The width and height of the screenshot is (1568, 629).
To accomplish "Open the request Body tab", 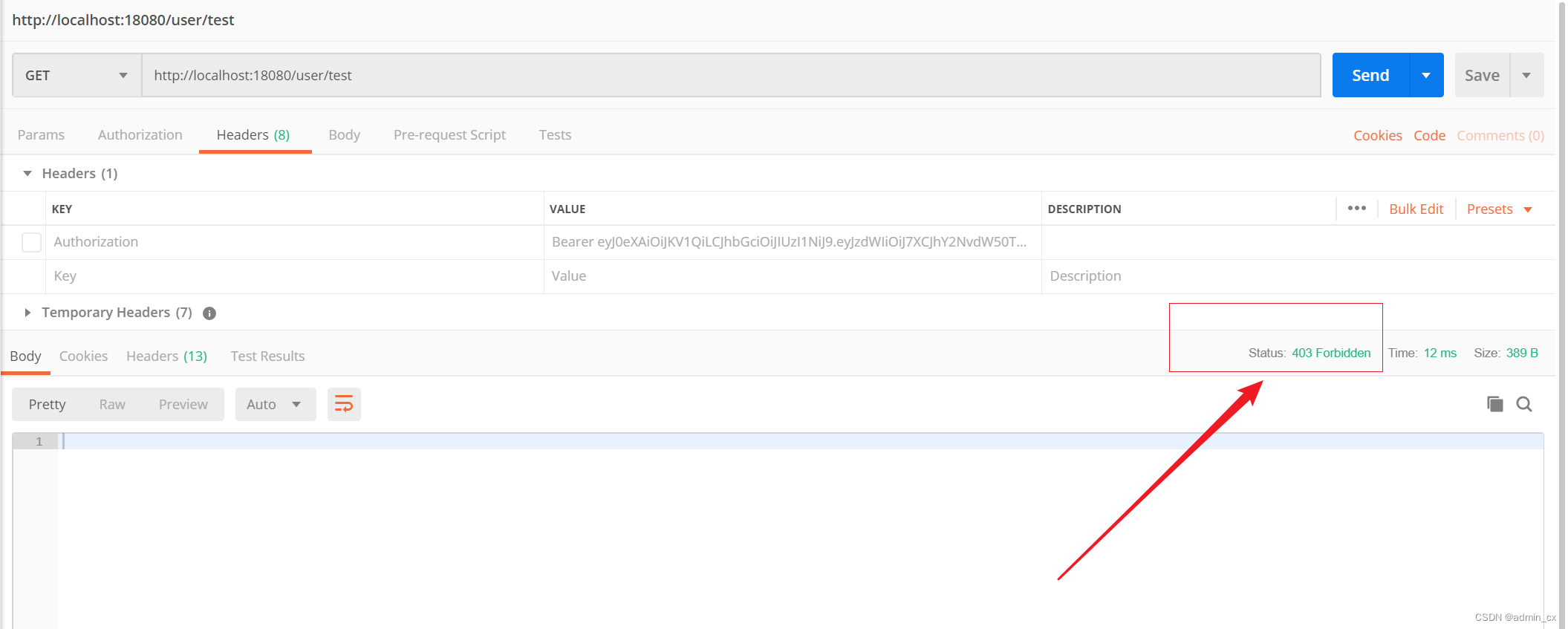I will [344, 135].
